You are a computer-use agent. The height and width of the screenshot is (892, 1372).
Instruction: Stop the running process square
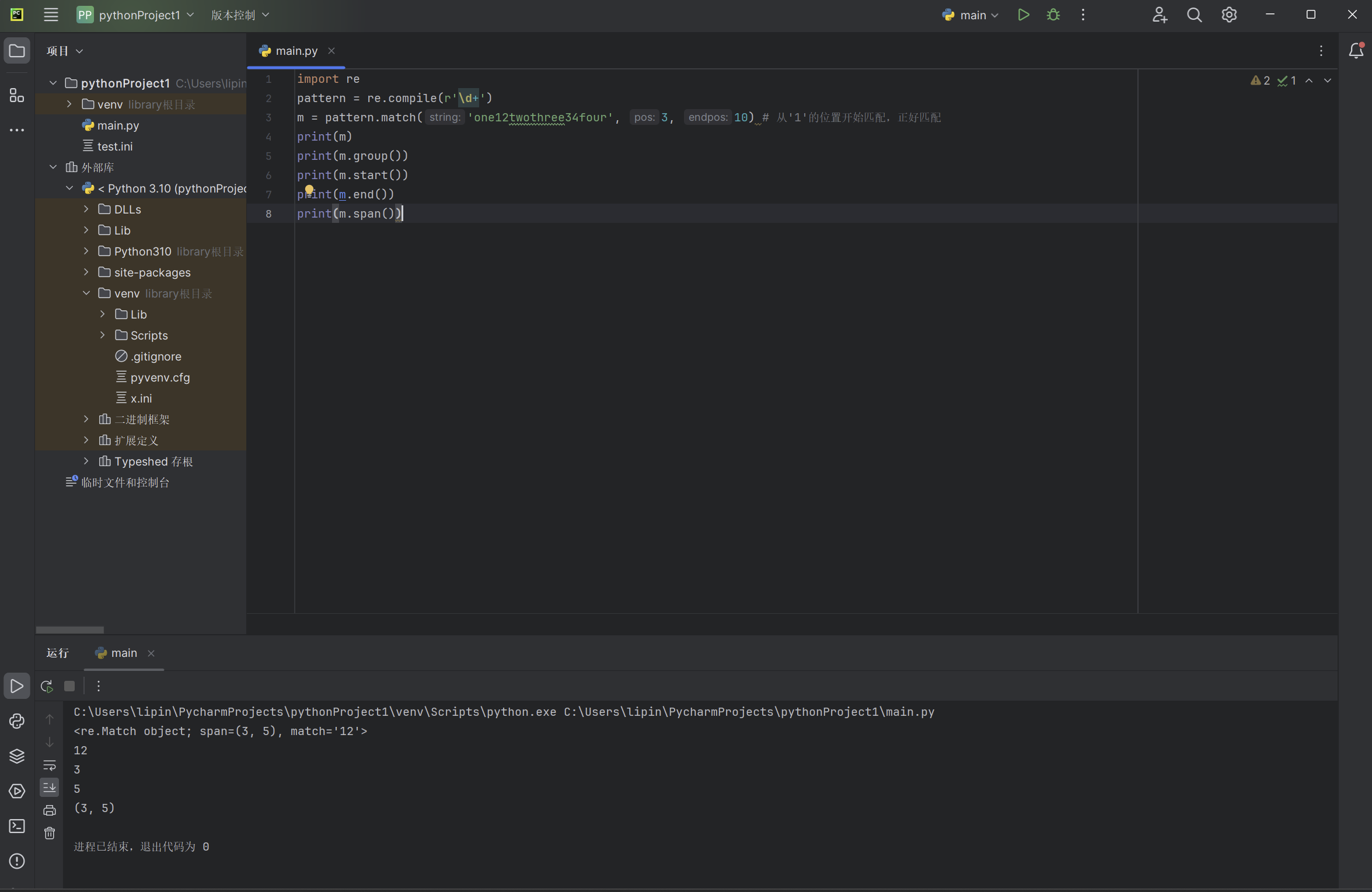click(x=69, y=686)
